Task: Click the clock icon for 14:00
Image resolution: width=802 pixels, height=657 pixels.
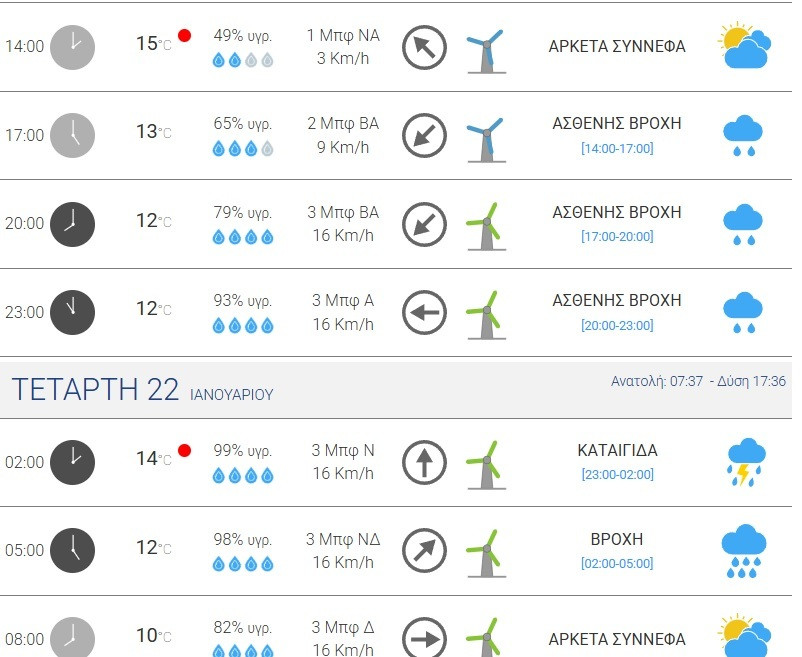Action: (72, 47)
